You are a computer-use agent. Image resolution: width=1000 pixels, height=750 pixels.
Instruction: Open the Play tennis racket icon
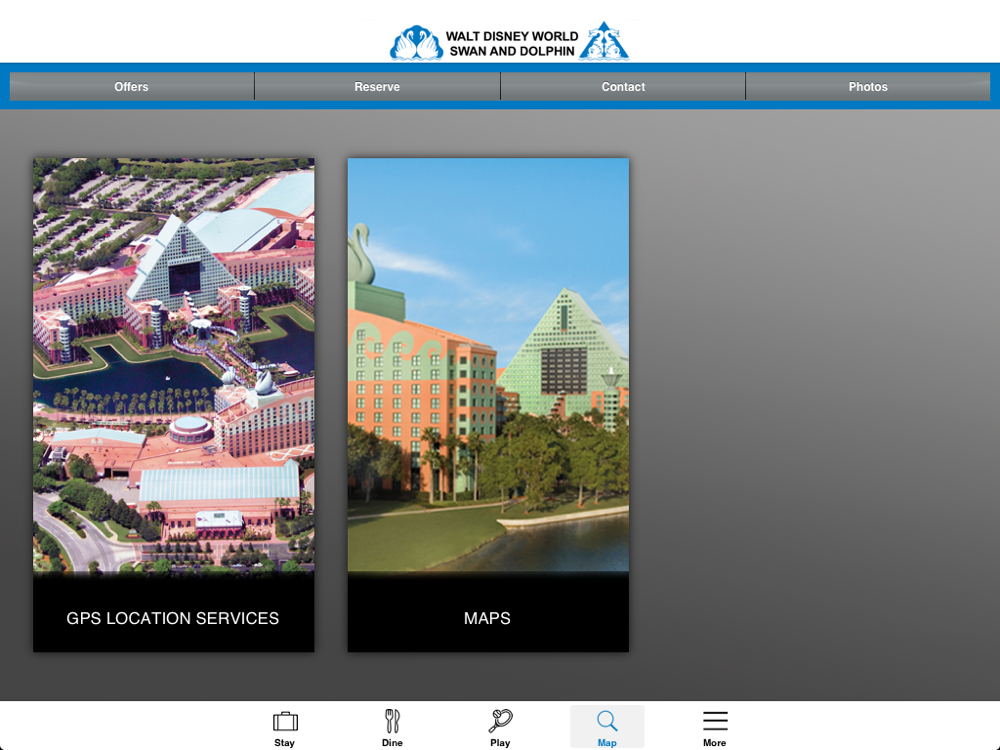(x=501, y=721)
